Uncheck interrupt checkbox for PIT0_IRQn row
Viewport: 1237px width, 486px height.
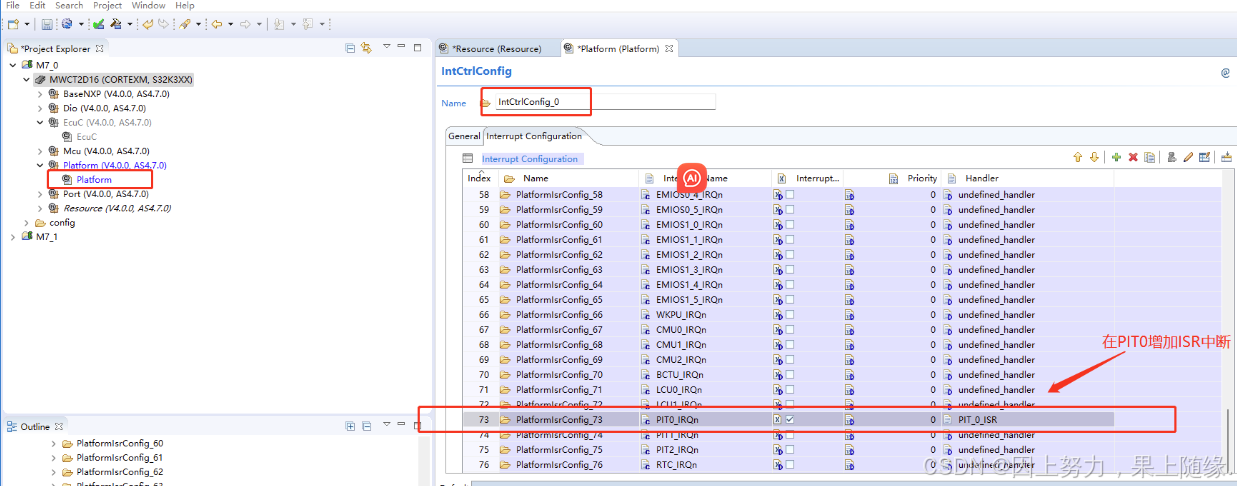pos(790,420)
